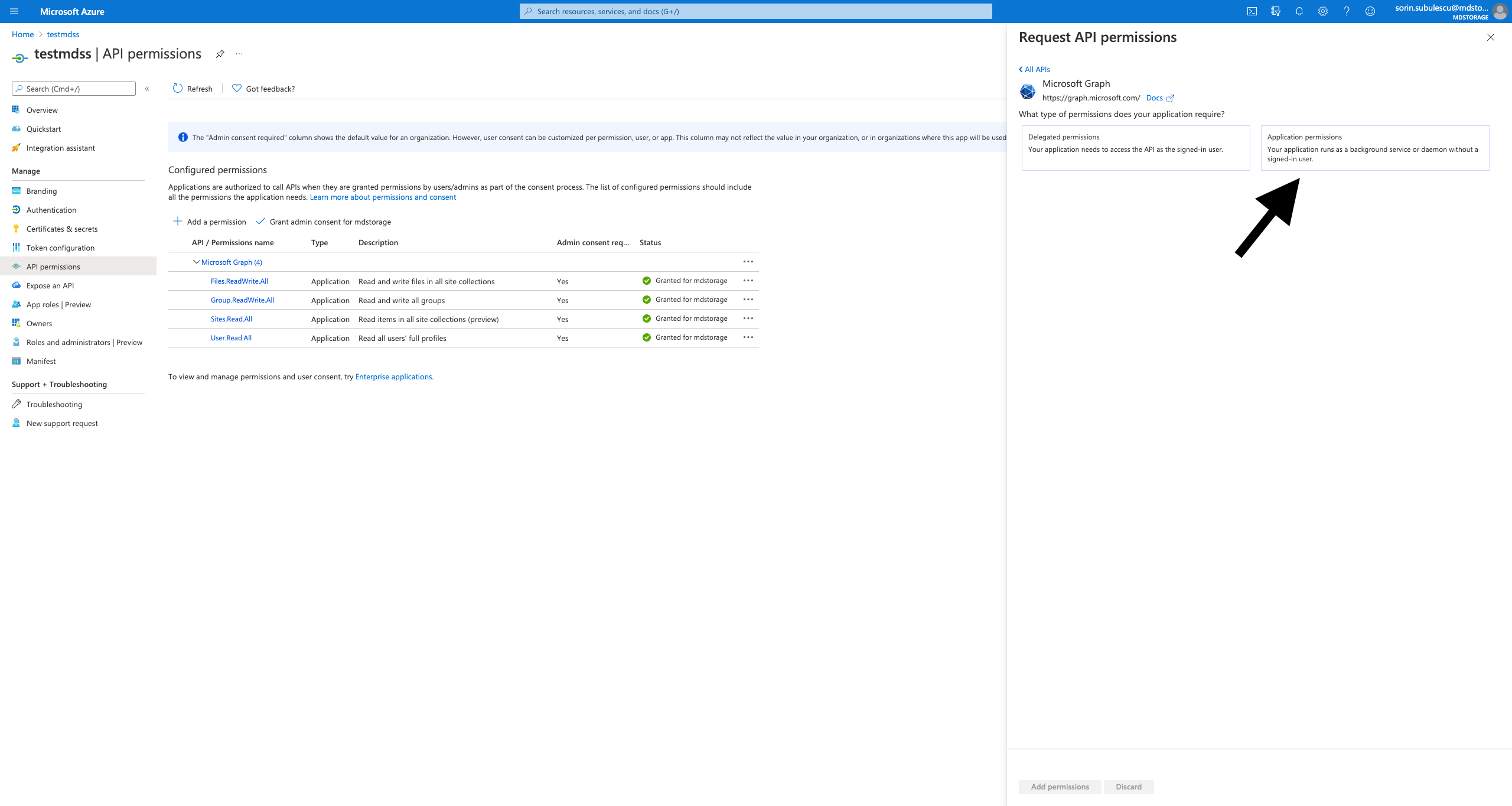Go back to All APIs

coord(1034,69)
